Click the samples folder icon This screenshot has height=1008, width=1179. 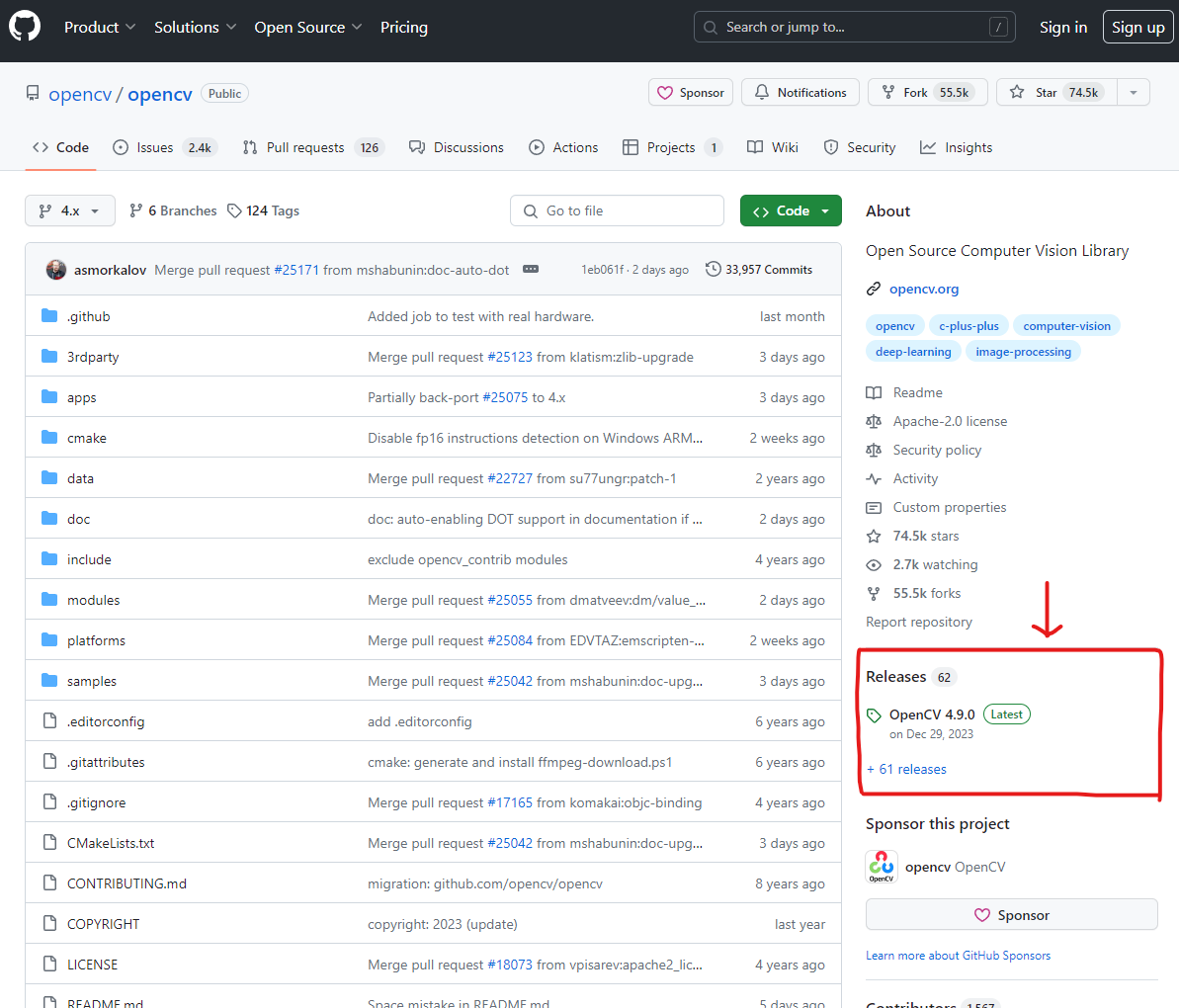point(49,680)
